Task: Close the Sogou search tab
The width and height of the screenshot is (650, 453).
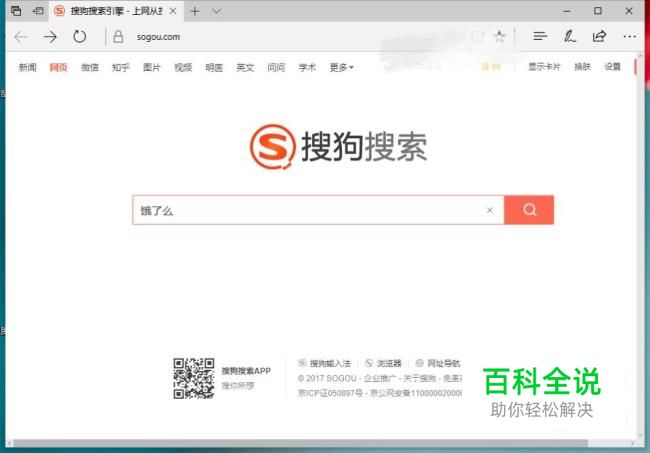Action: click(x=173, y=11)
